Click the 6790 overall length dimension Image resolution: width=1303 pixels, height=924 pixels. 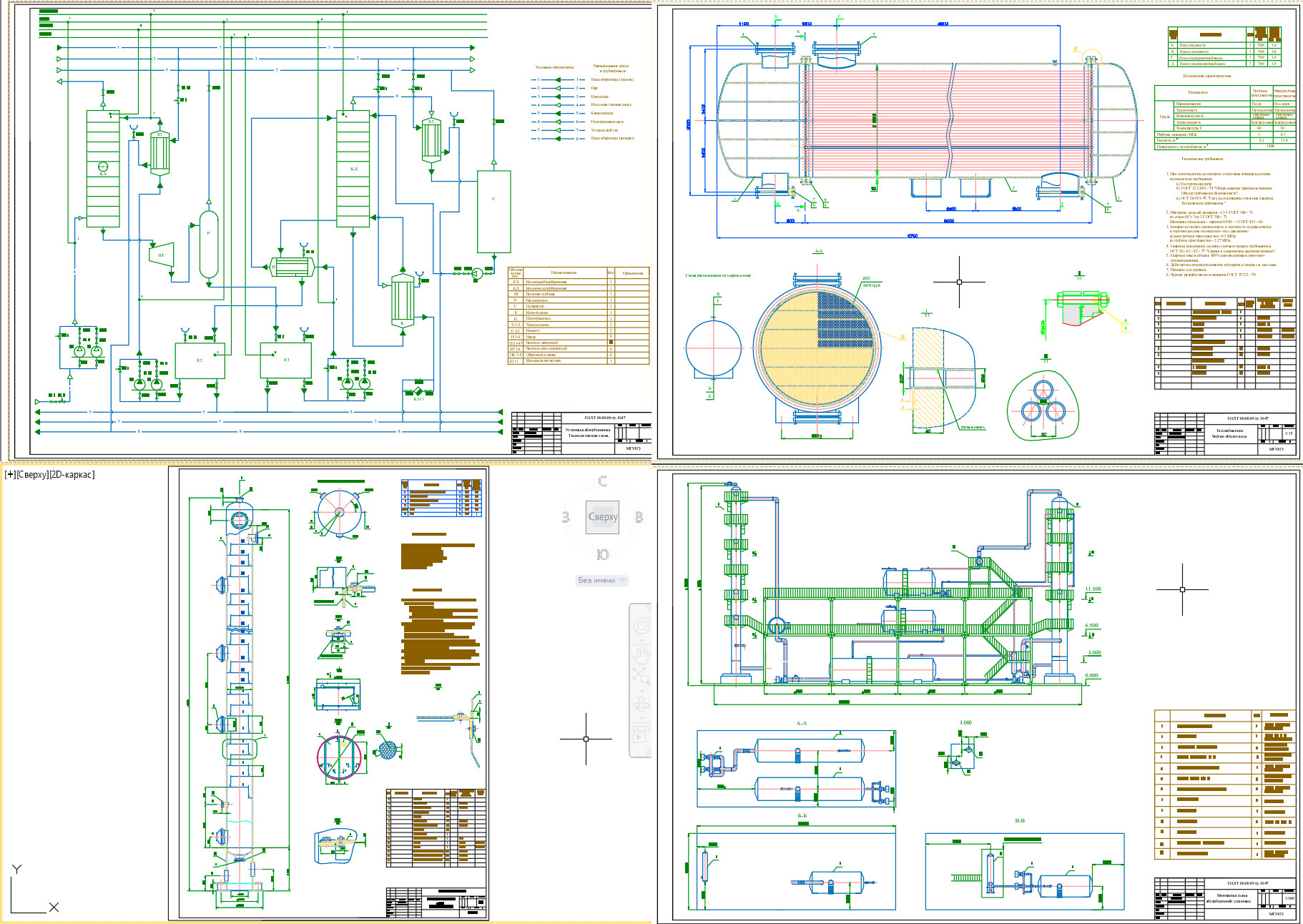[913, 235]
